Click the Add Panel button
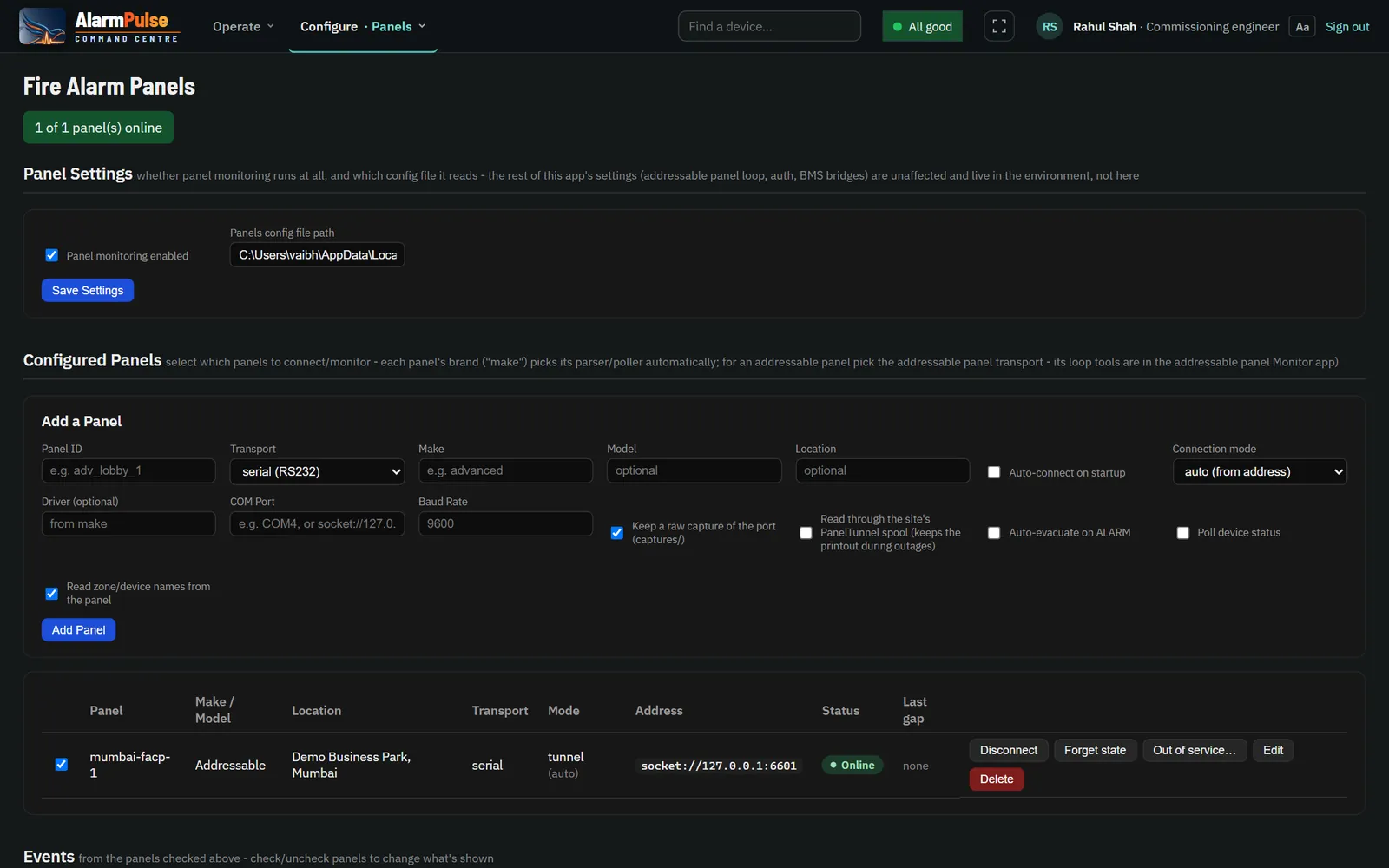 coord(78,629)
